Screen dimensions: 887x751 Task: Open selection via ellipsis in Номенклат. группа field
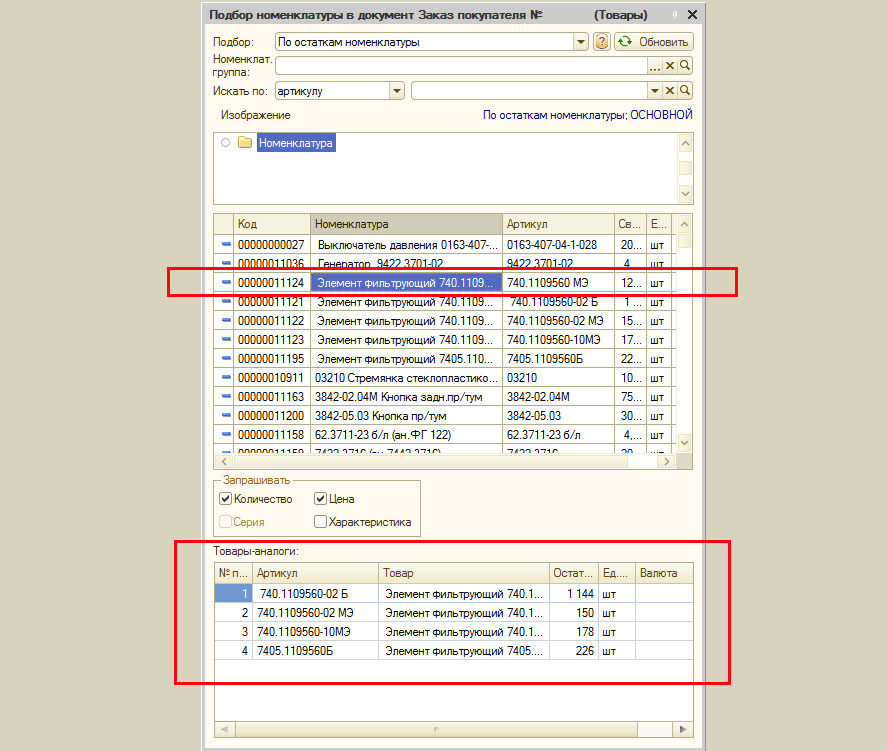(655, 66)
